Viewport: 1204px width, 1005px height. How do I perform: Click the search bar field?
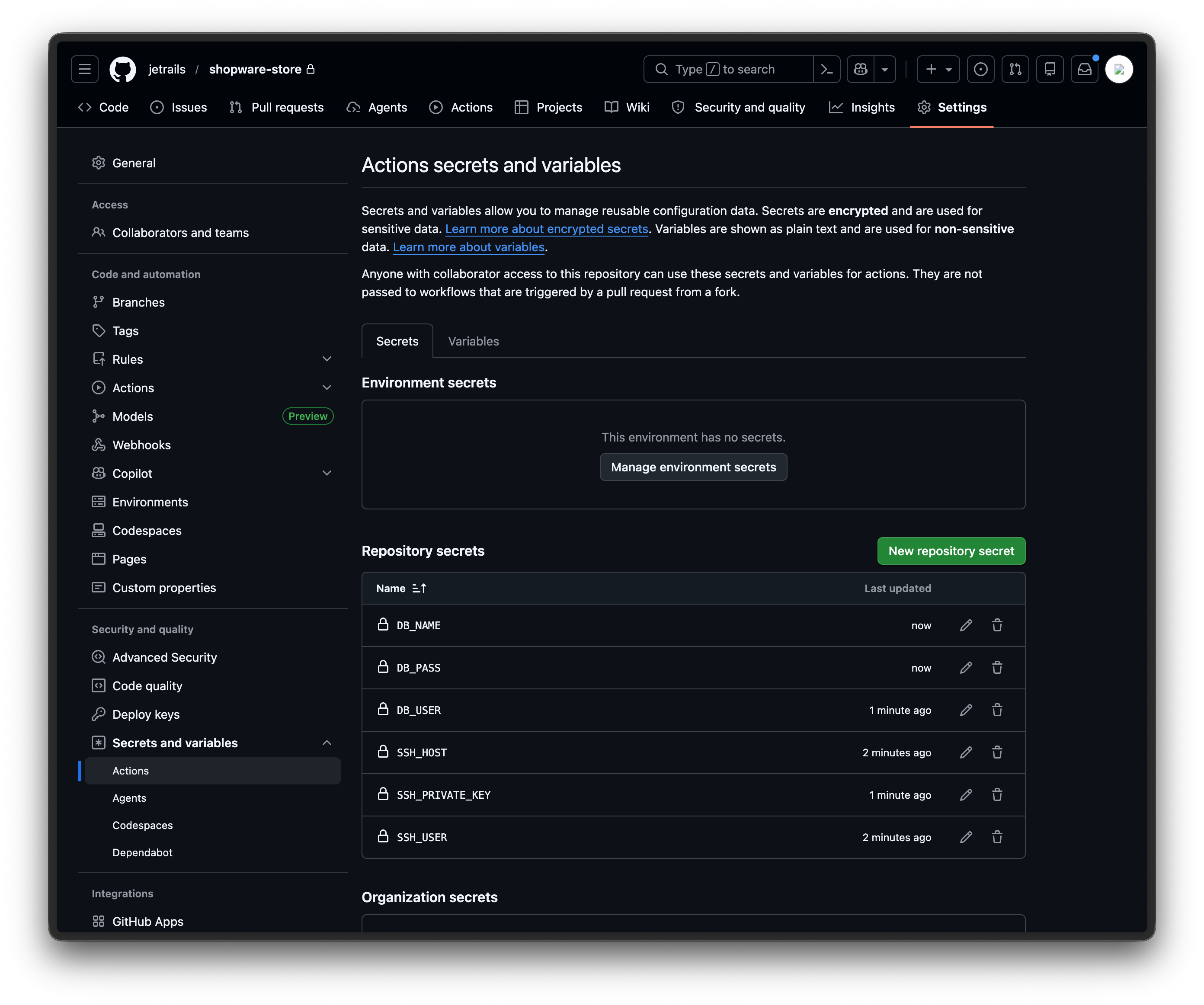tap(728, 69)
